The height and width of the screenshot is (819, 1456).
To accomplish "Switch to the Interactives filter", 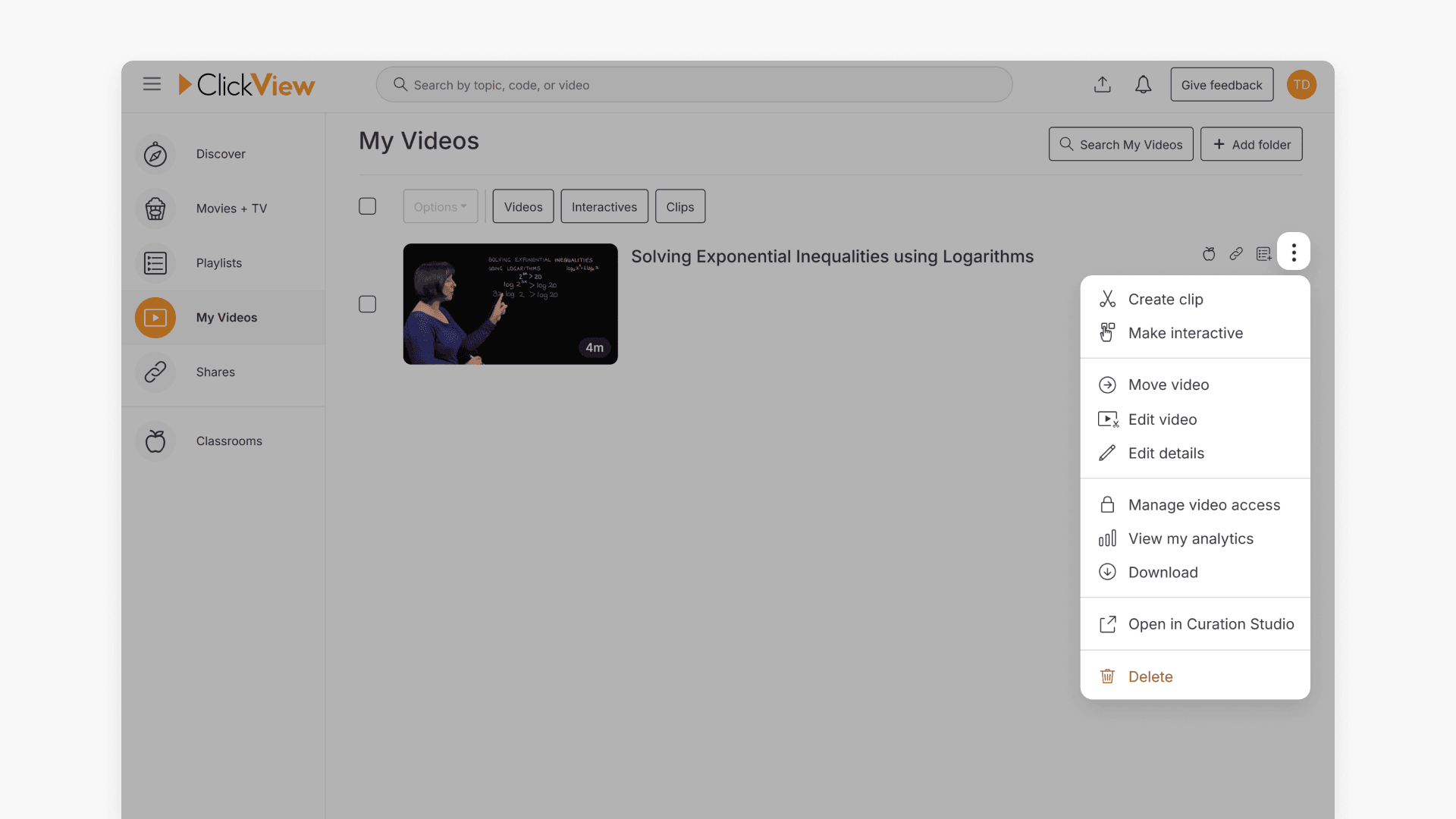I will coord(604,206).
